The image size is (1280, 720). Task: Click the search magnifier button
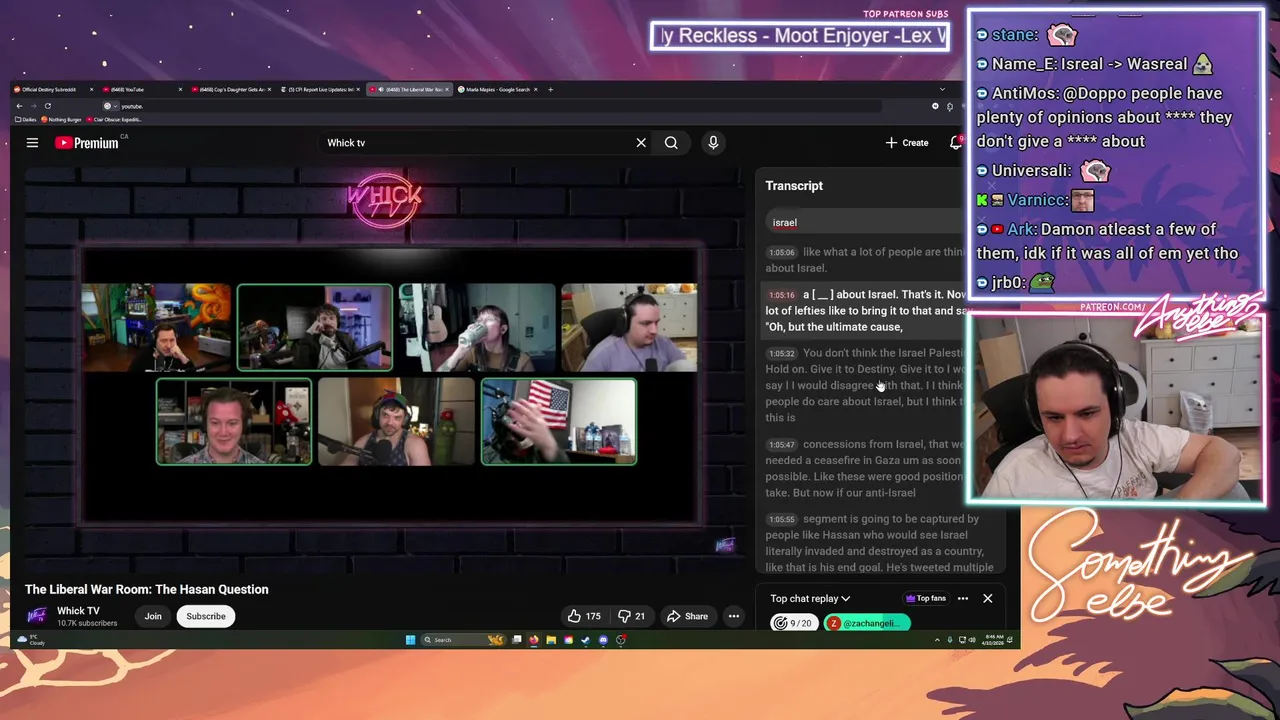click(671, 143)
